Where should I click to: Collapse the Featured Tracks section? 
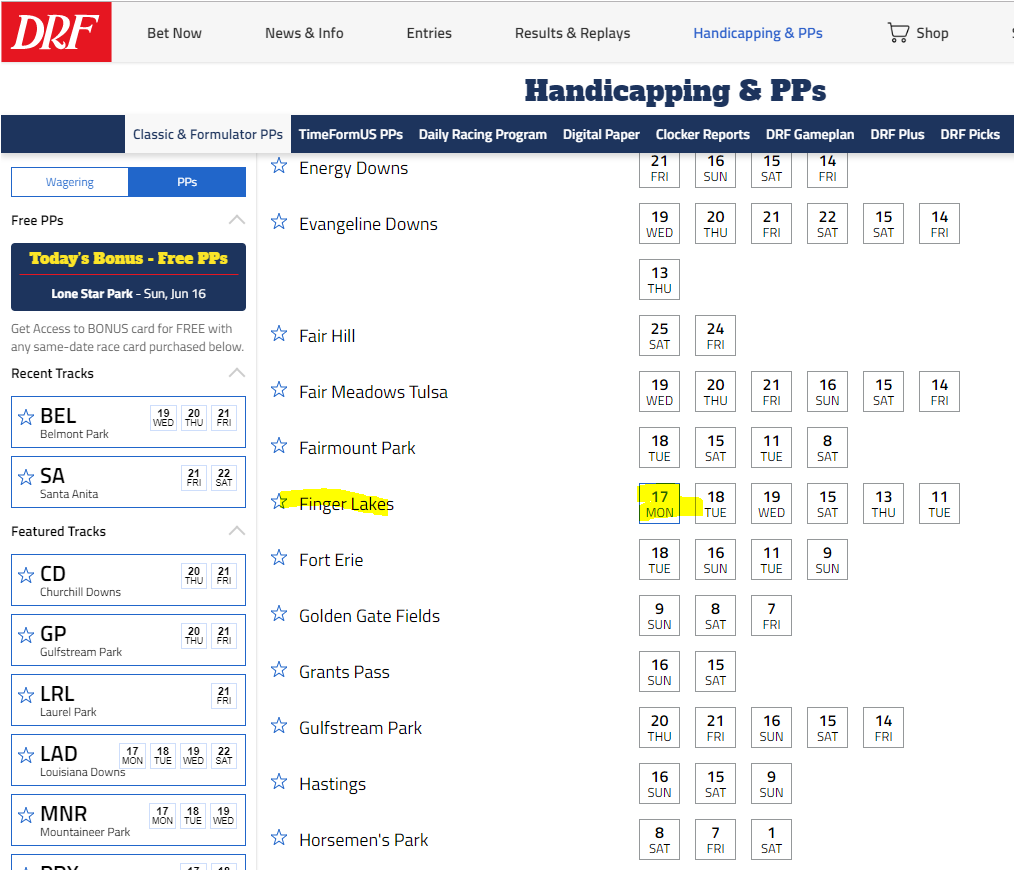pyautogui.click(x=237, y=531)
